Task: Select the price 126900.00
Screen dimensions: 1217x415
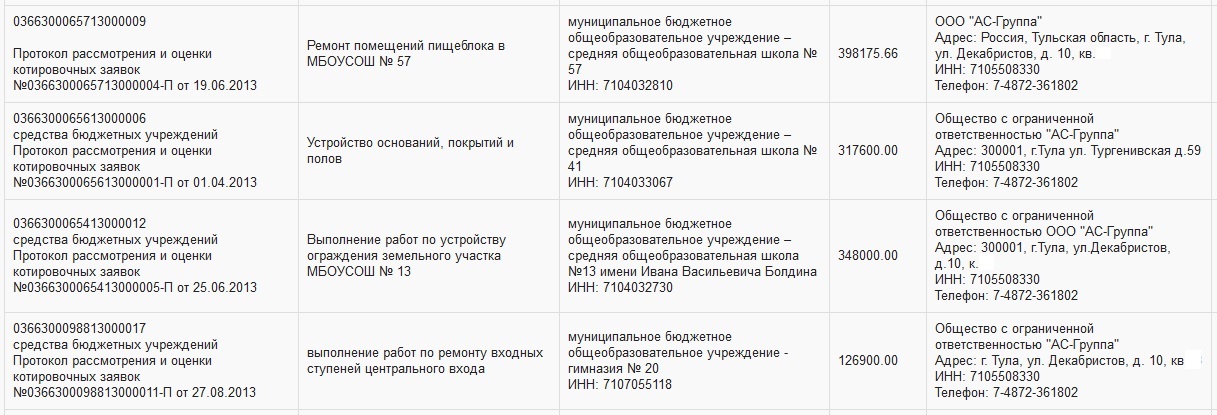Action: click(868, 361)
